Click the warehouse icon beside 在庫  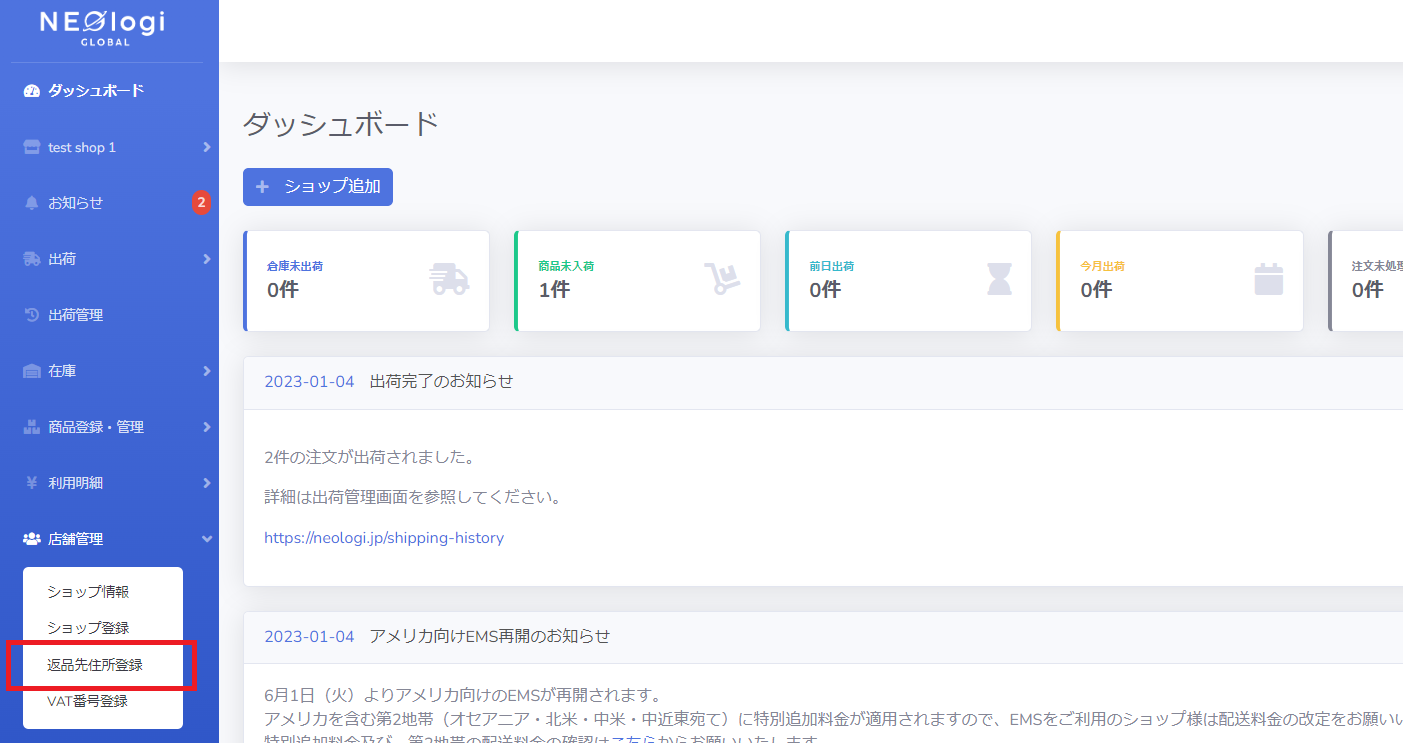tap(31, 371)
